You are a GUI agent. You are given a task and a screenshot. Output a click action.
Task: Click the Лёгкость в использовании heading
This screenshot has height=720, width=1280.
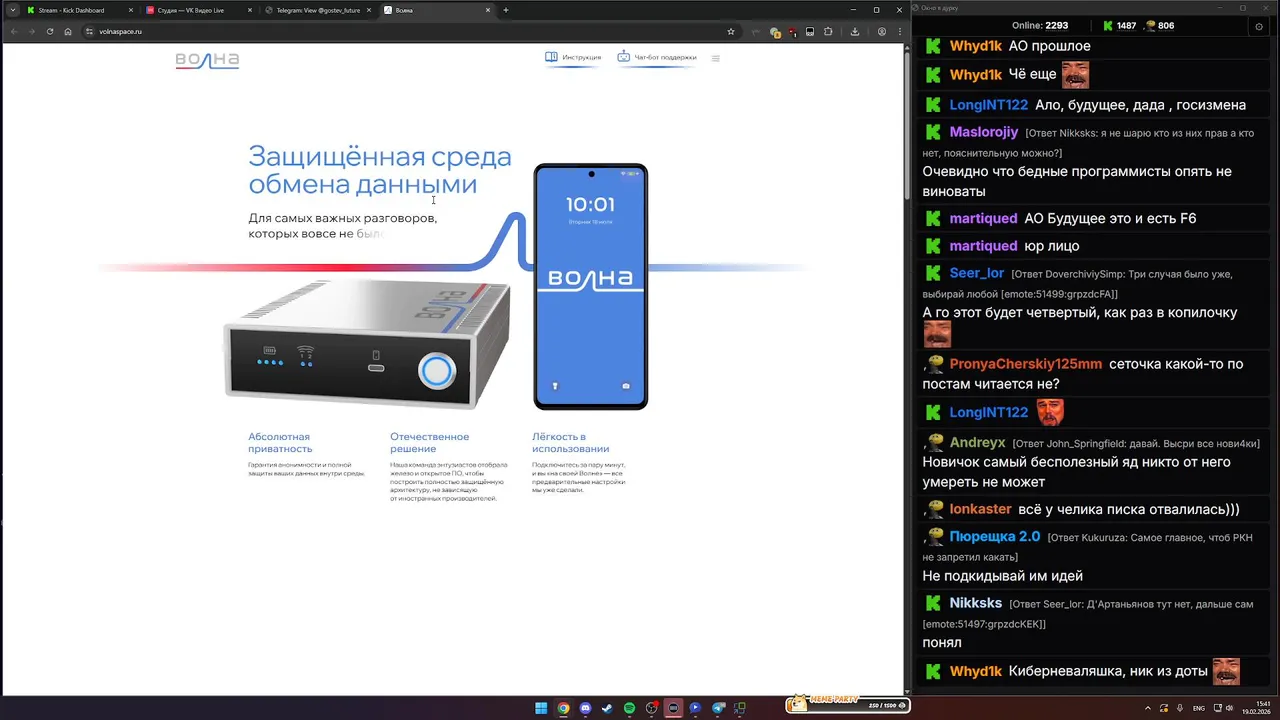pyautogui.click(x=570, y=442)
